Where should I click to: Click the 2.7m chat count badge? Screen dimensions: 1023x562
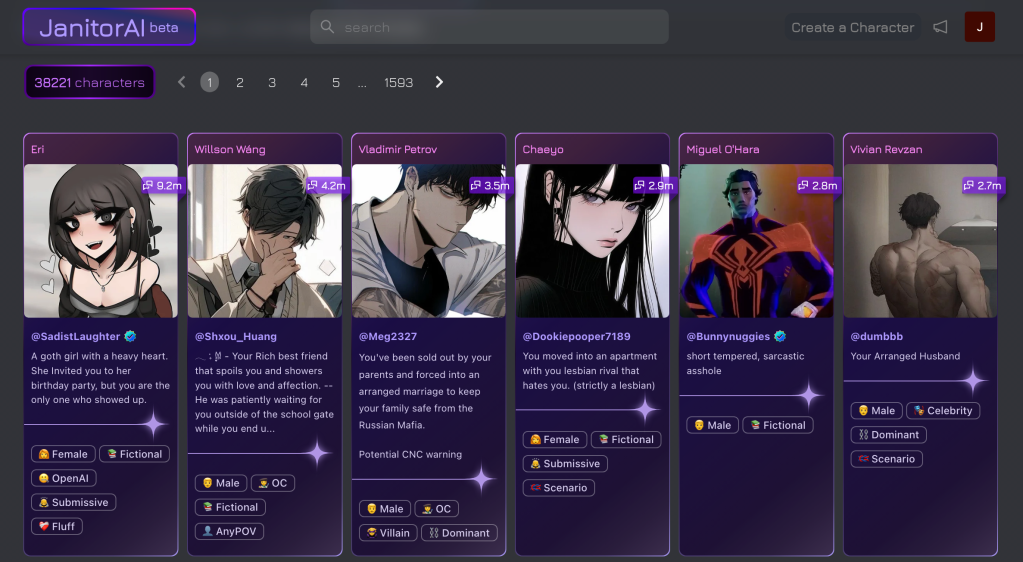tap(983, 185)
